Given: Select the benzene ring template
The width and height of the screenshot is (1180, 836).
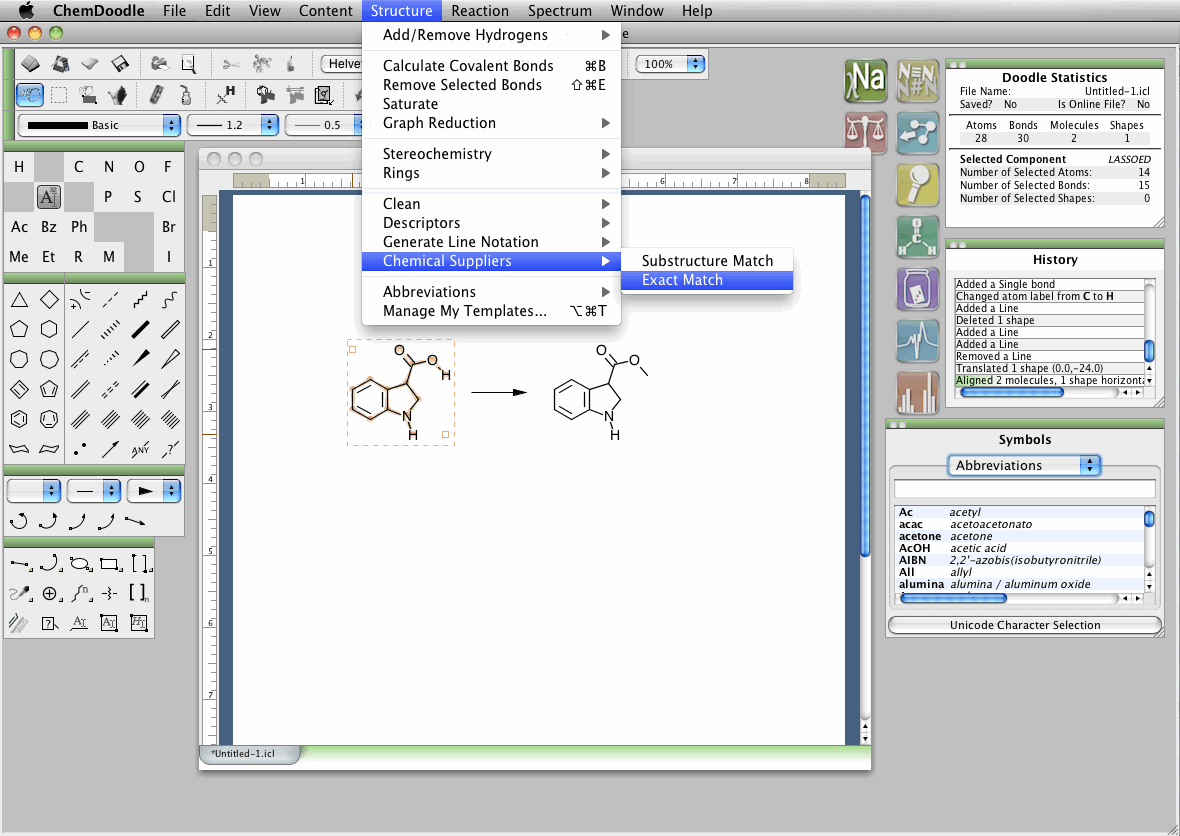Looking at the screenshot, I should pyautogui.click(x=19, y=419).
